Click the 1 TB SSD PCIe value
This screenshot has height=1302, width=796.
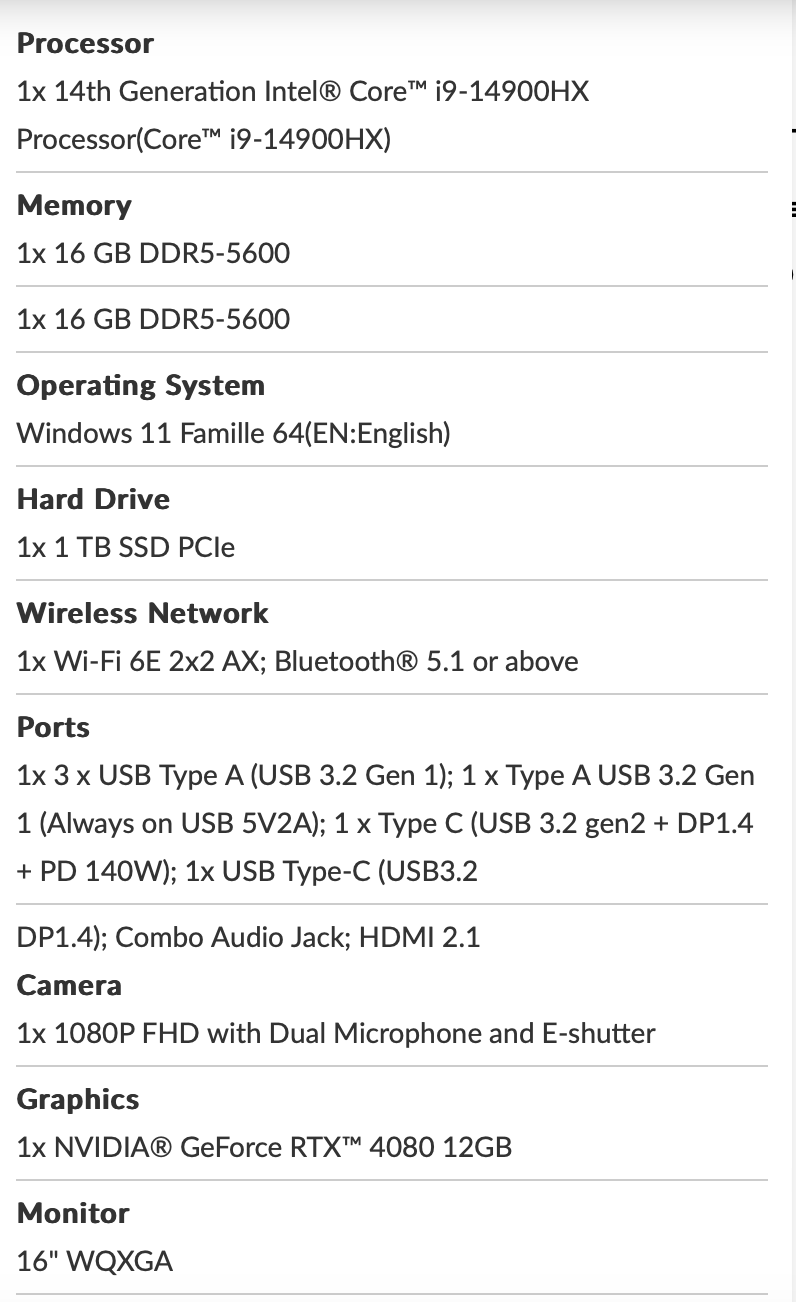click(126, 547)
